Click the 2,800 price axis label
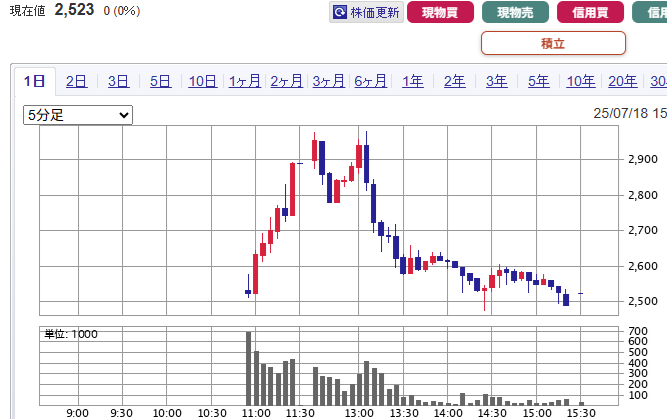The image size is (667, 419). click(x=643, y=195)
